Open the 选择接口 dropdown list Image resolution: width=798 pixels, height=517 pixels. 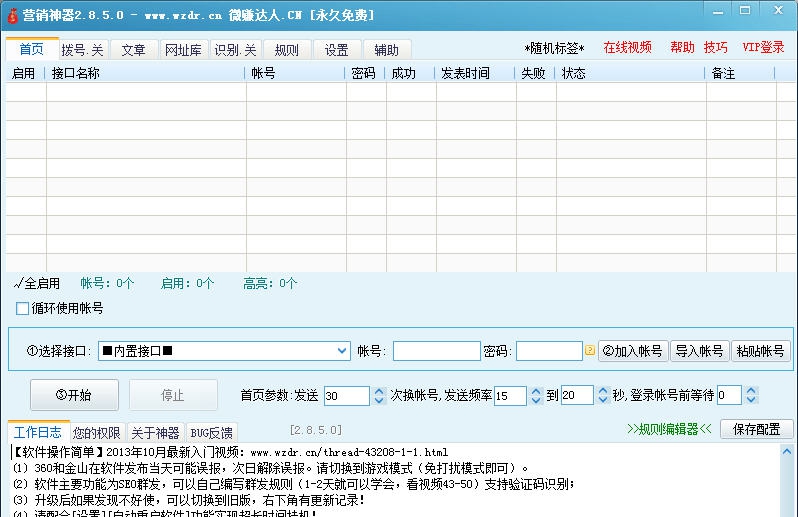342,351
